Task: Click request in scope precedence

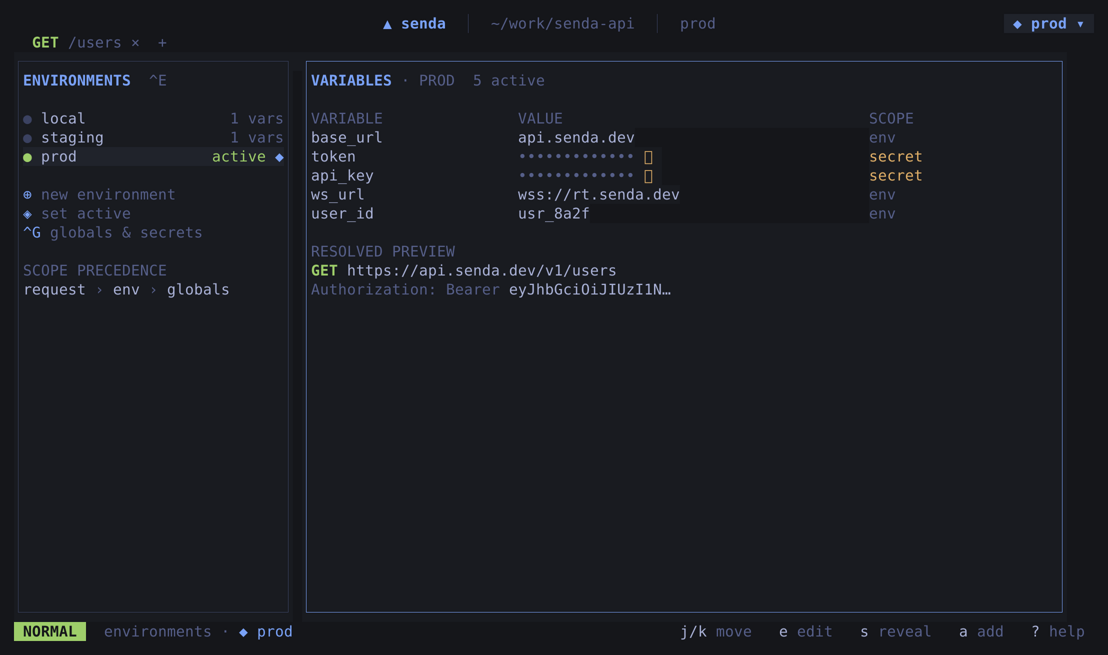Action: (x=54, y=290)
